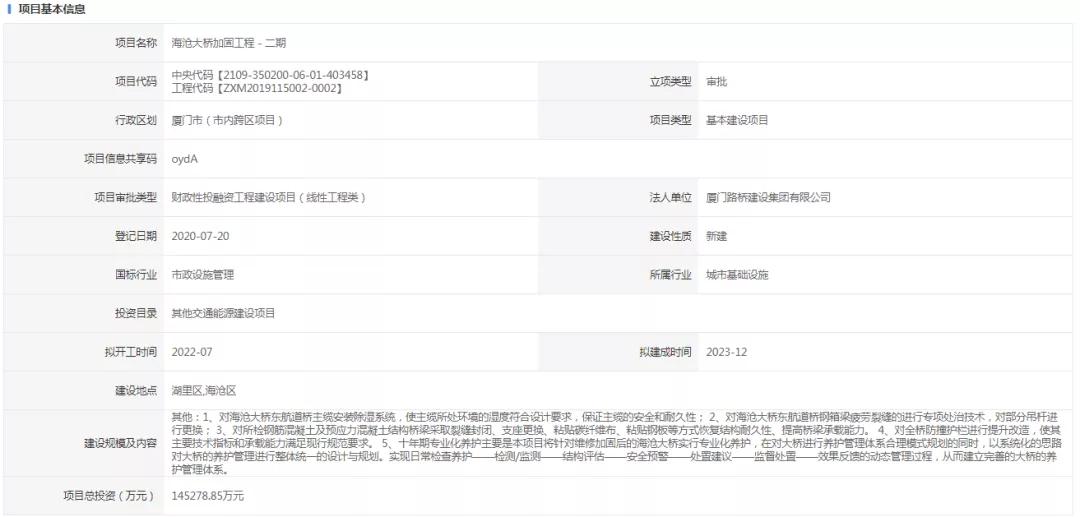Select the 项目总投资（万元）label
Image resolution: width=1080 pixels, height=517 pixels.
tap(110, 495)
